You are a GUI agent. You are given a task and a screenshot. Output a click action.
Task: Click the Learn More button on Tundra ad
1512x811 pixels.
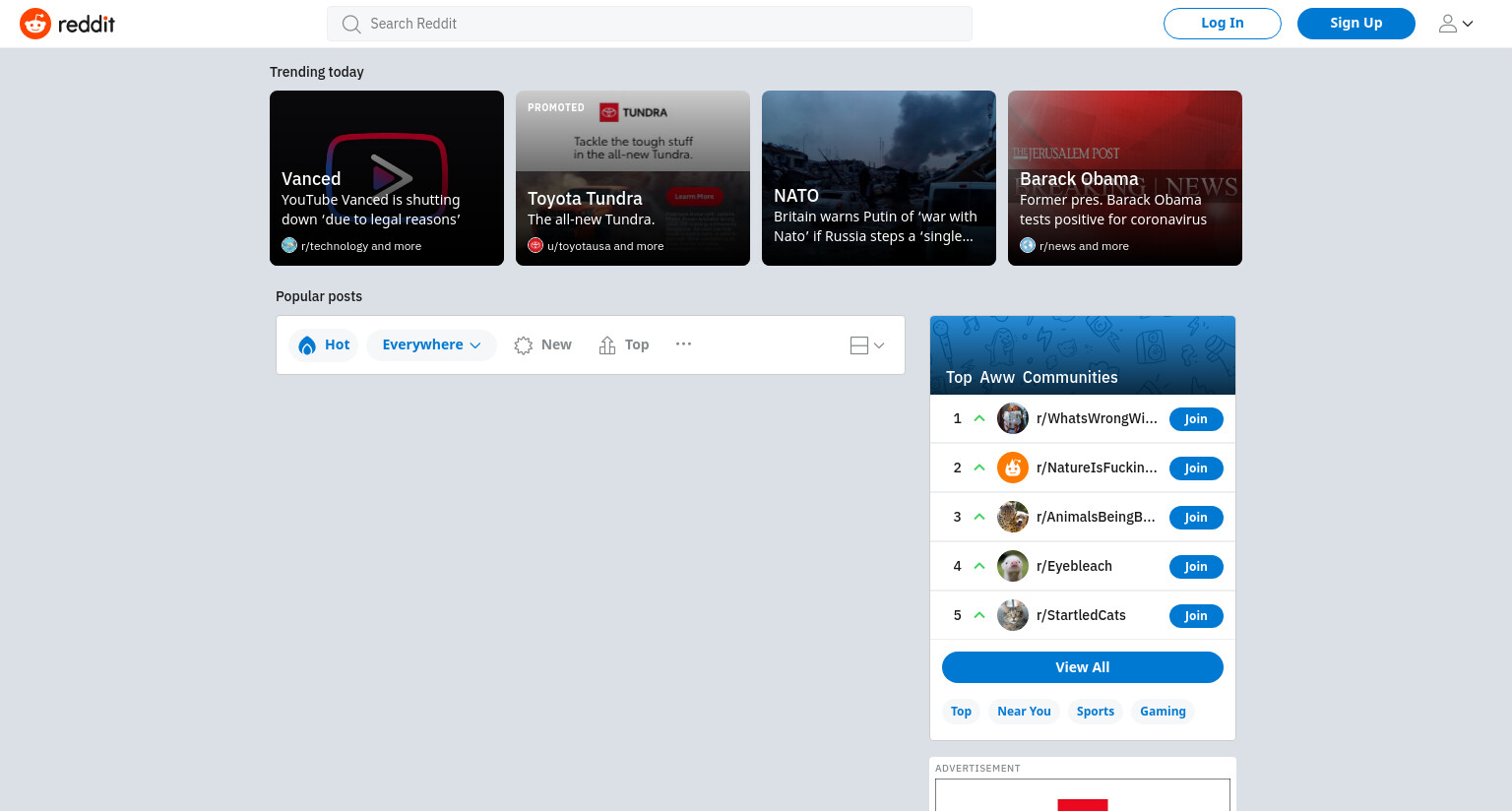[695, 197]
